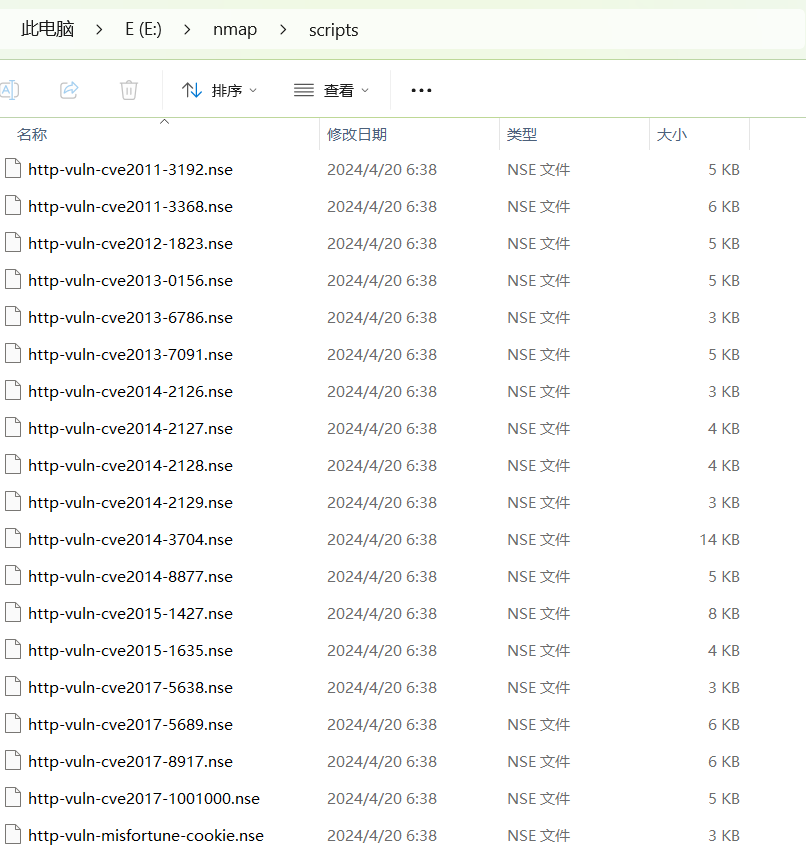Screen dimensions: 806x850
Task: Click the file icon of http-vuln-cve2015-1427.nse
Action: click(13, 613)
